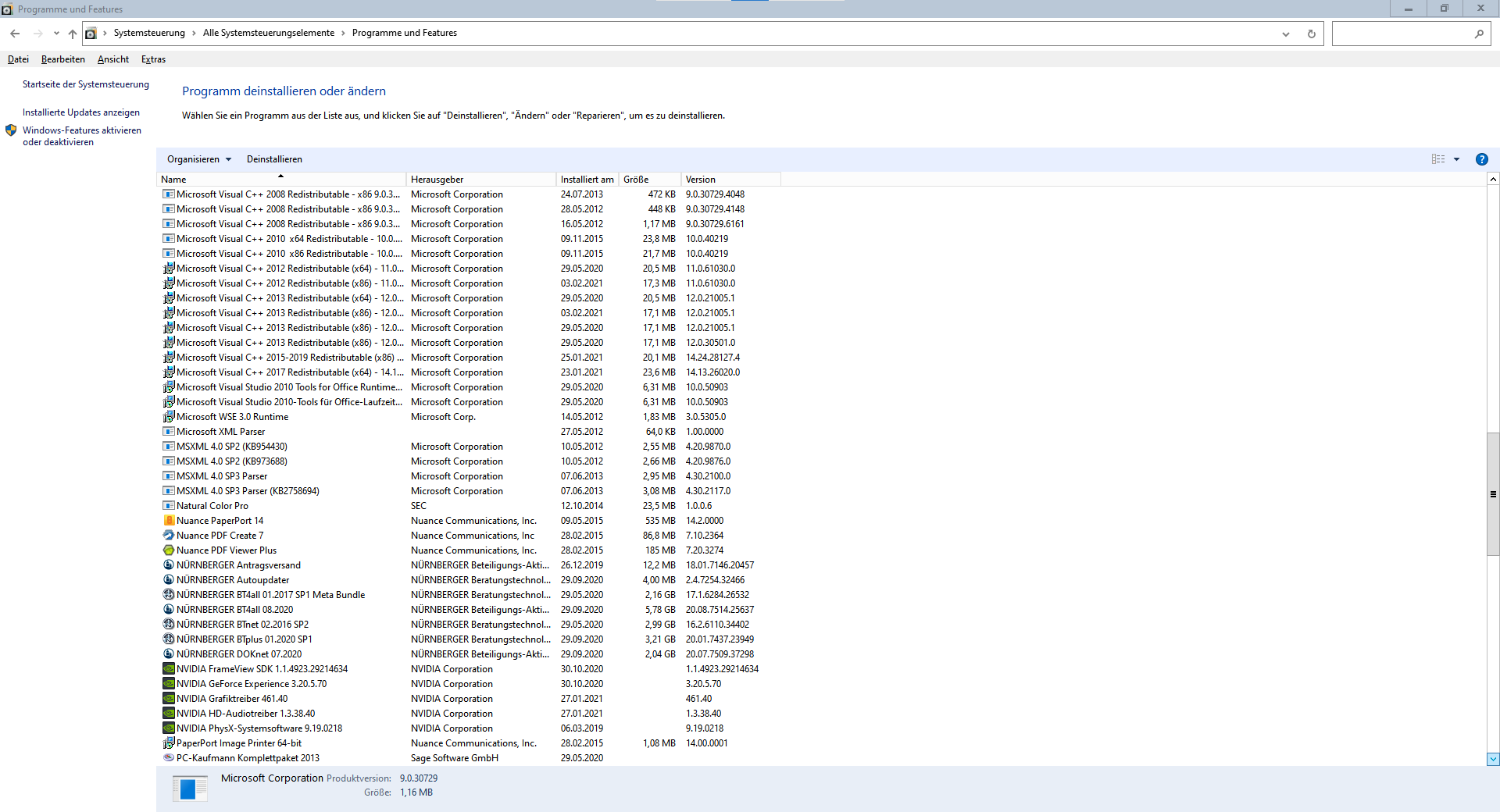1500x812 pixels.
Task: Click the NVIDIA FrameView SDK icon
Action: [168, 669]
